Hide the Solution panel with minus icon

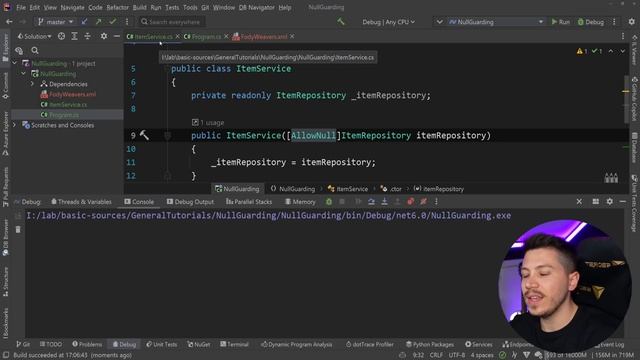tap(117, 36)
